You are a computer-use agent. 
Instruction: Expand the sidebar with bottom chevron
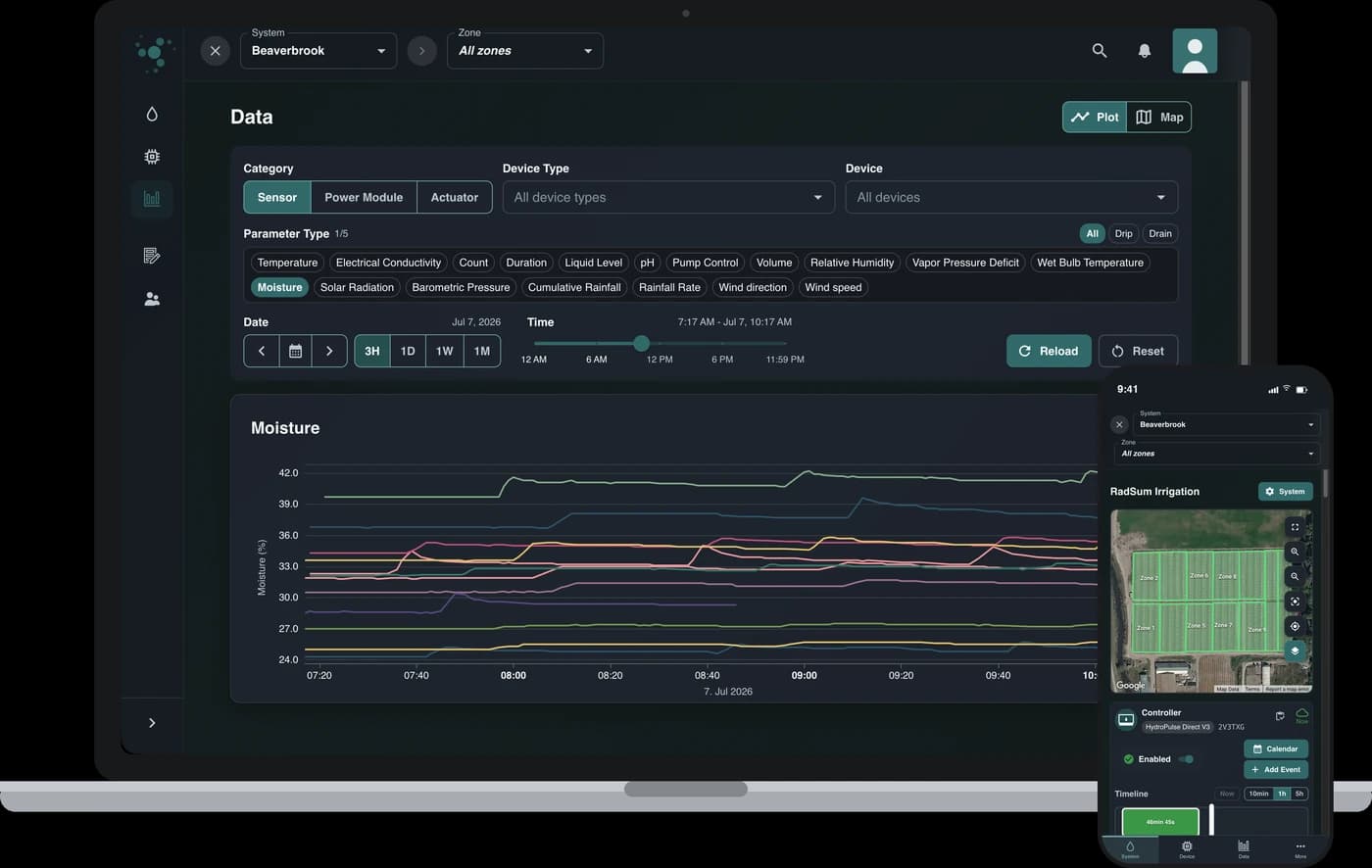(x=152, y=723)
